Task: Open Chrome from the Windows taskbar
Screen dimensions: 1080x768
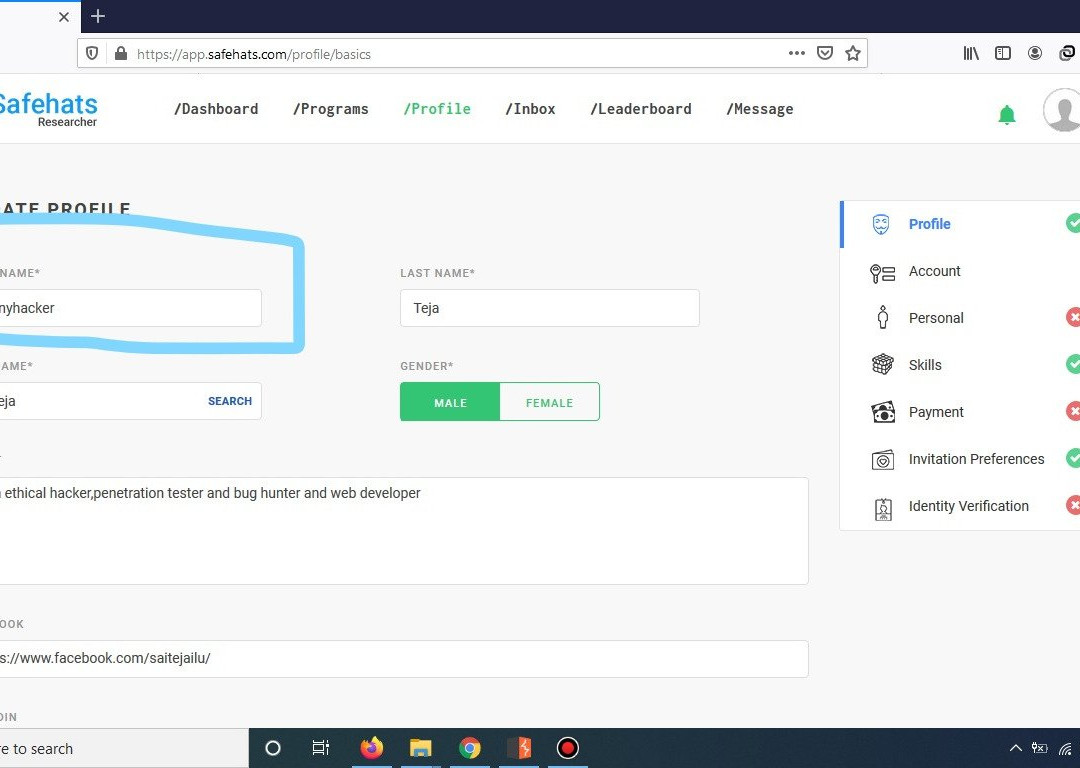Action: (x=470, y=748)
